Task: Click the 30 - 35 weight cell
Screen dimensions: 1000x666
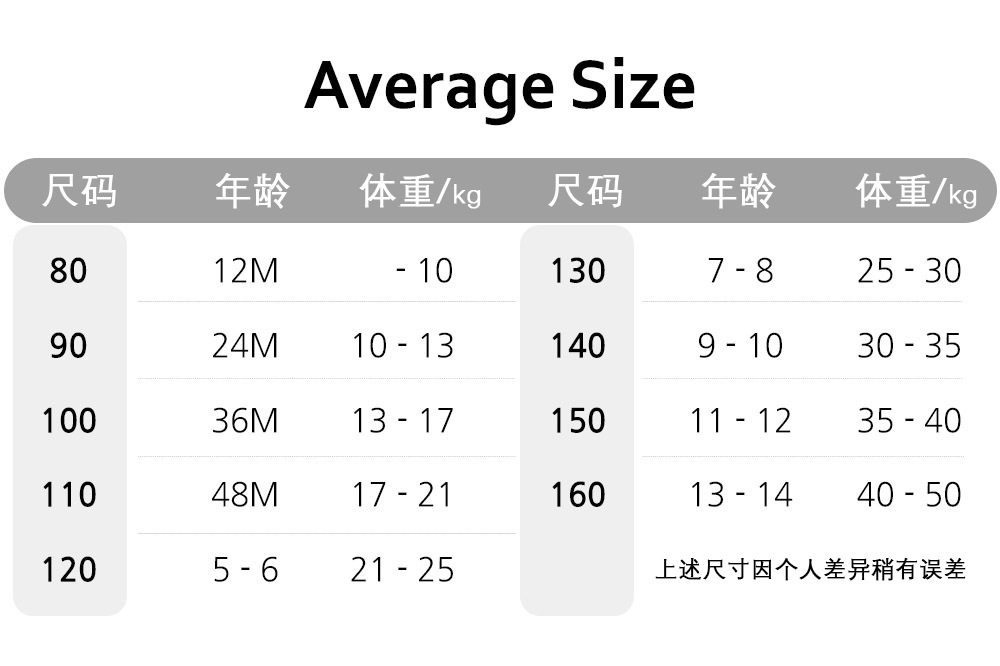Action: click(909, 346)
